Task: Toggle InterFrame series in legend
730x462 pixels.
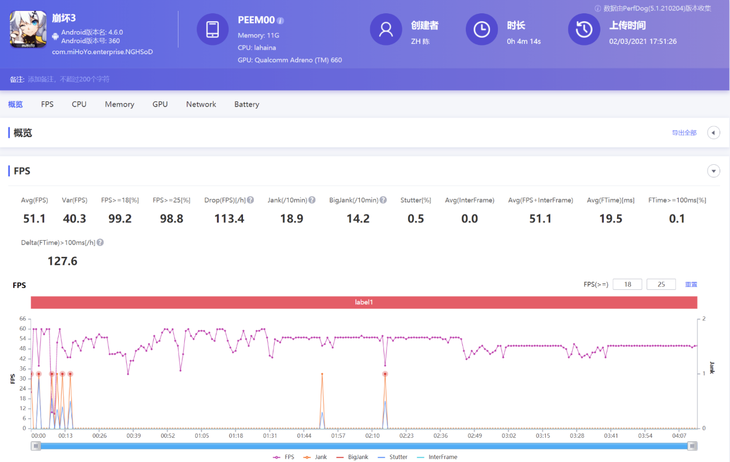Action: pyautogui.click(x=437, y=457)
